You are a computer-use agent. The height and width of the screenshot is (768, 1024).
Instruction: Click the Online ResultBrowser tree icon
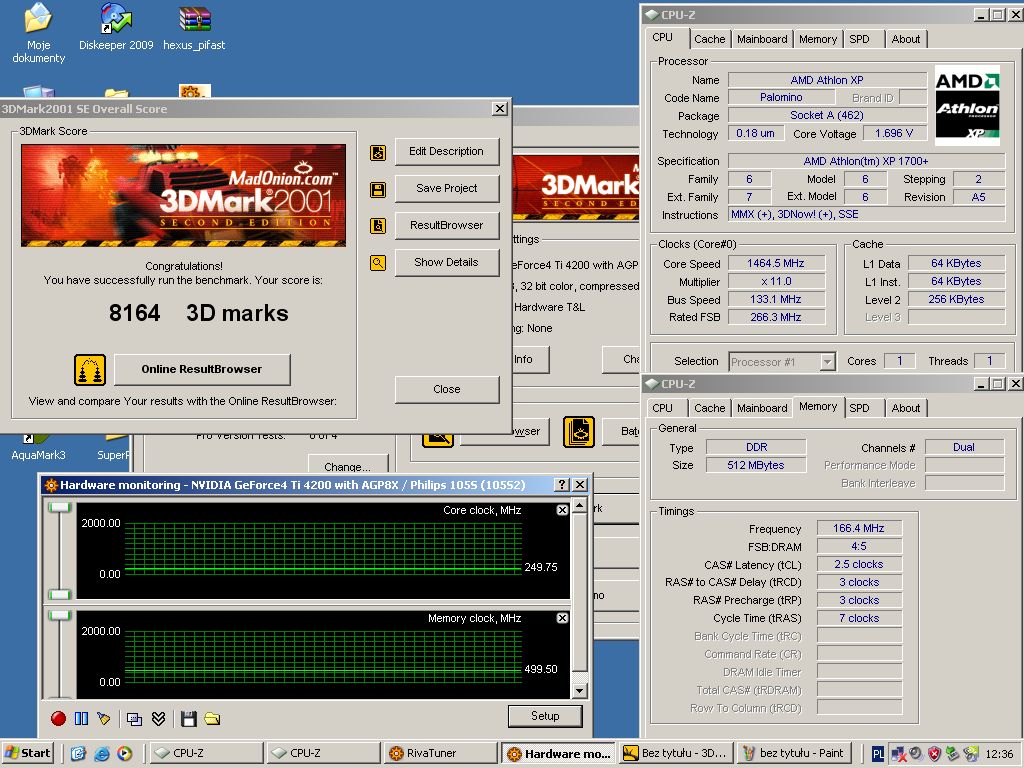pyautogui.click(x=89, y=370)
